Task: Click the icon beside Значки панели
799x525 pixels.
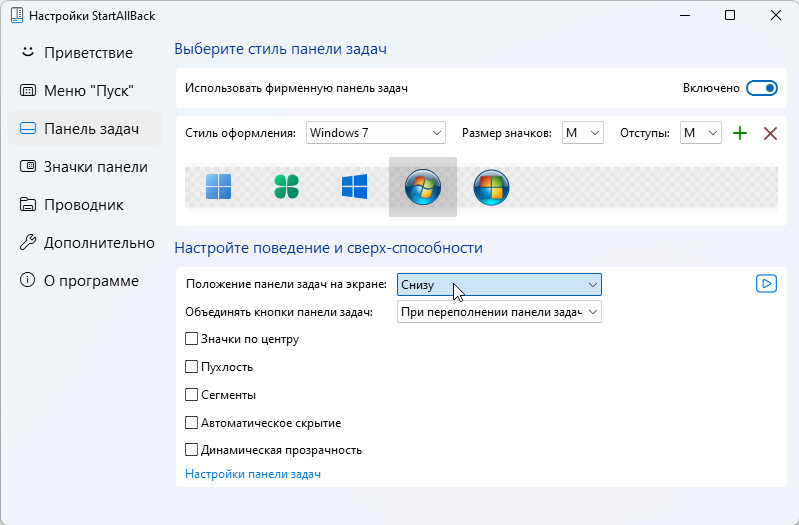Action: click(x=28, y=167)
